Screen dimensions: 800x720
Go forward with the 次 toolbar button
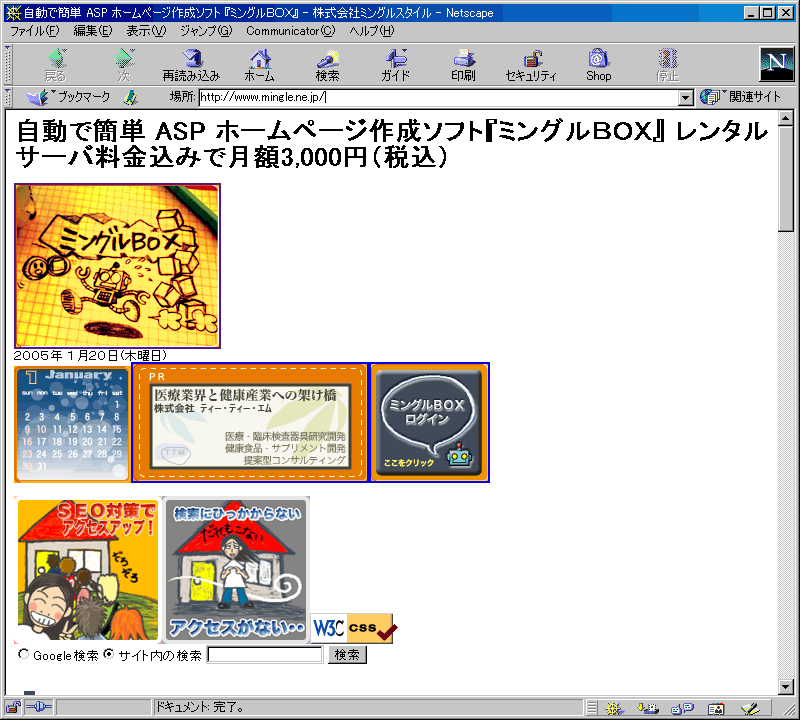124,65
